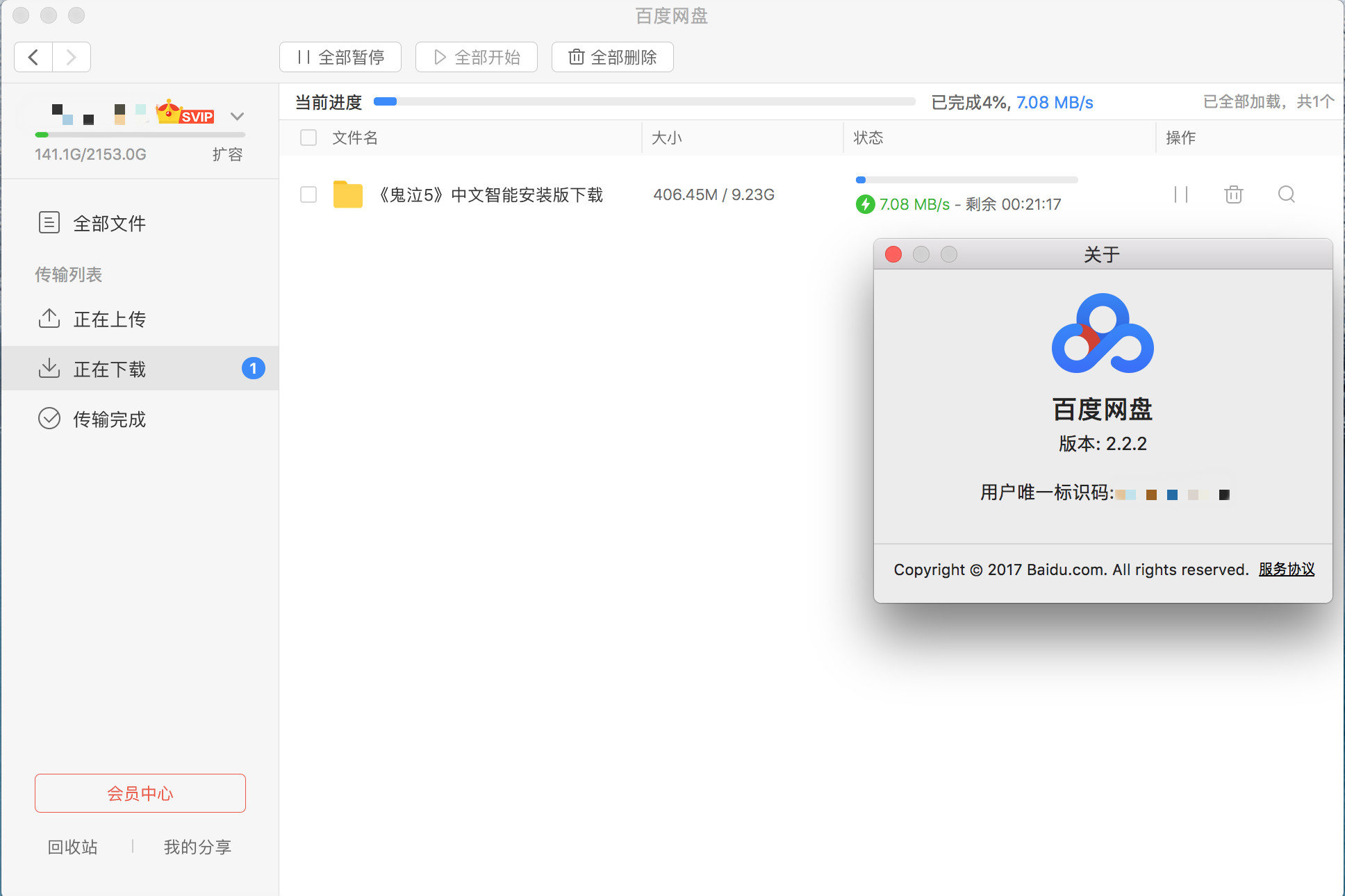Open the 传输完成 list
The height and width of the screenshot is (896, 1345).
click(109, 419)
